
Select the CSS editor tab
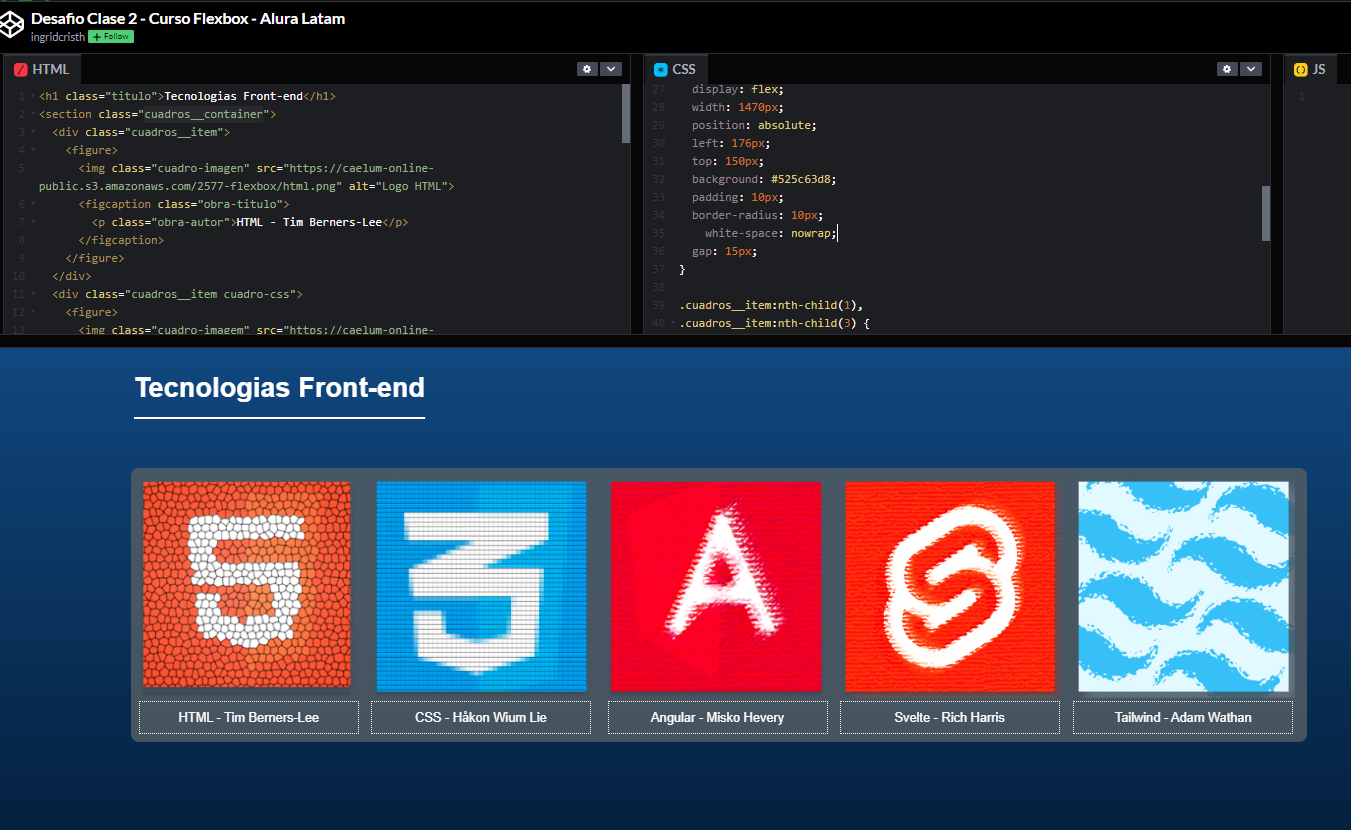click(675, 69)
